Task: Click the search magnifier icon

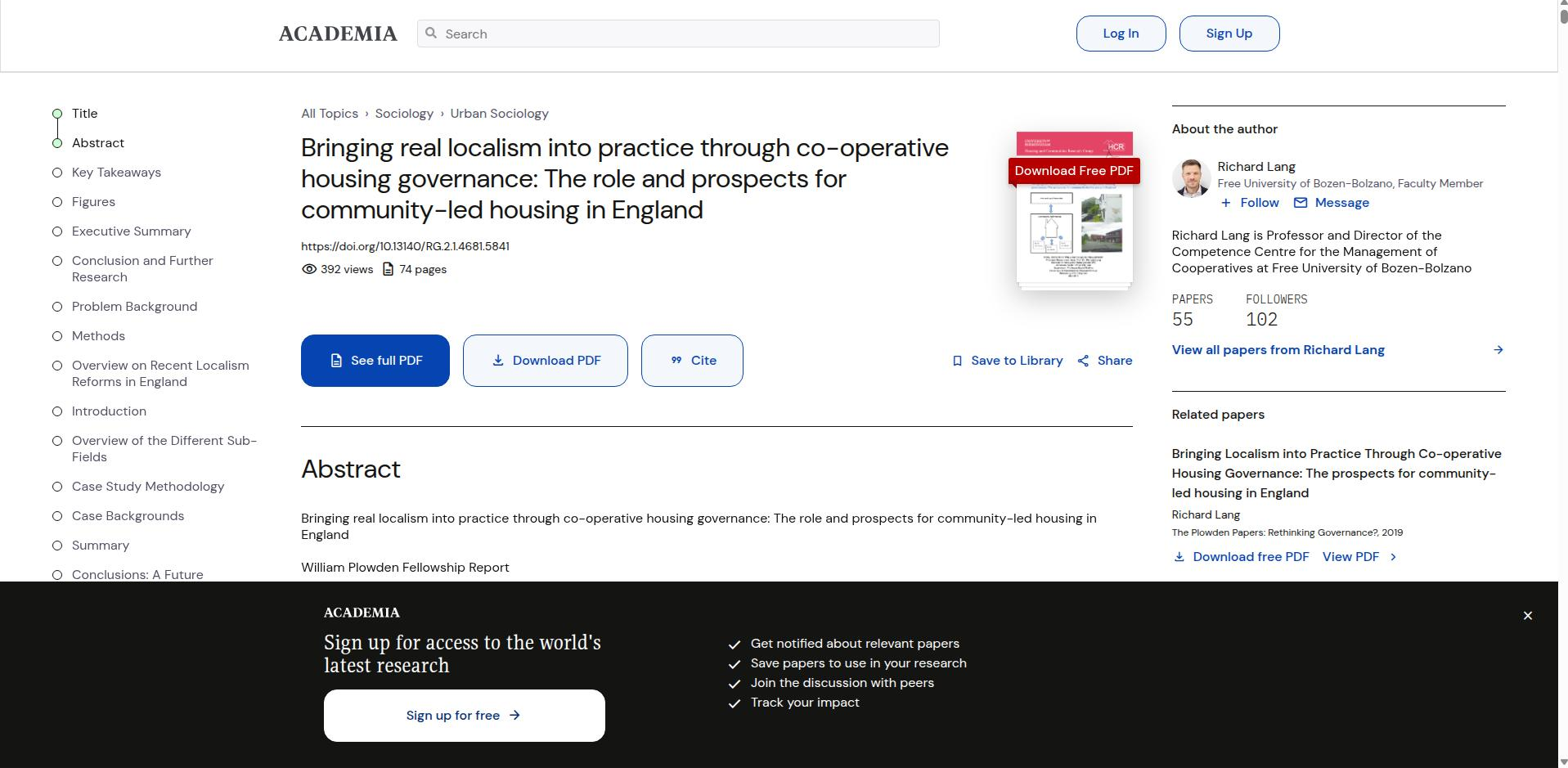Action: click(x=431, y=34)
